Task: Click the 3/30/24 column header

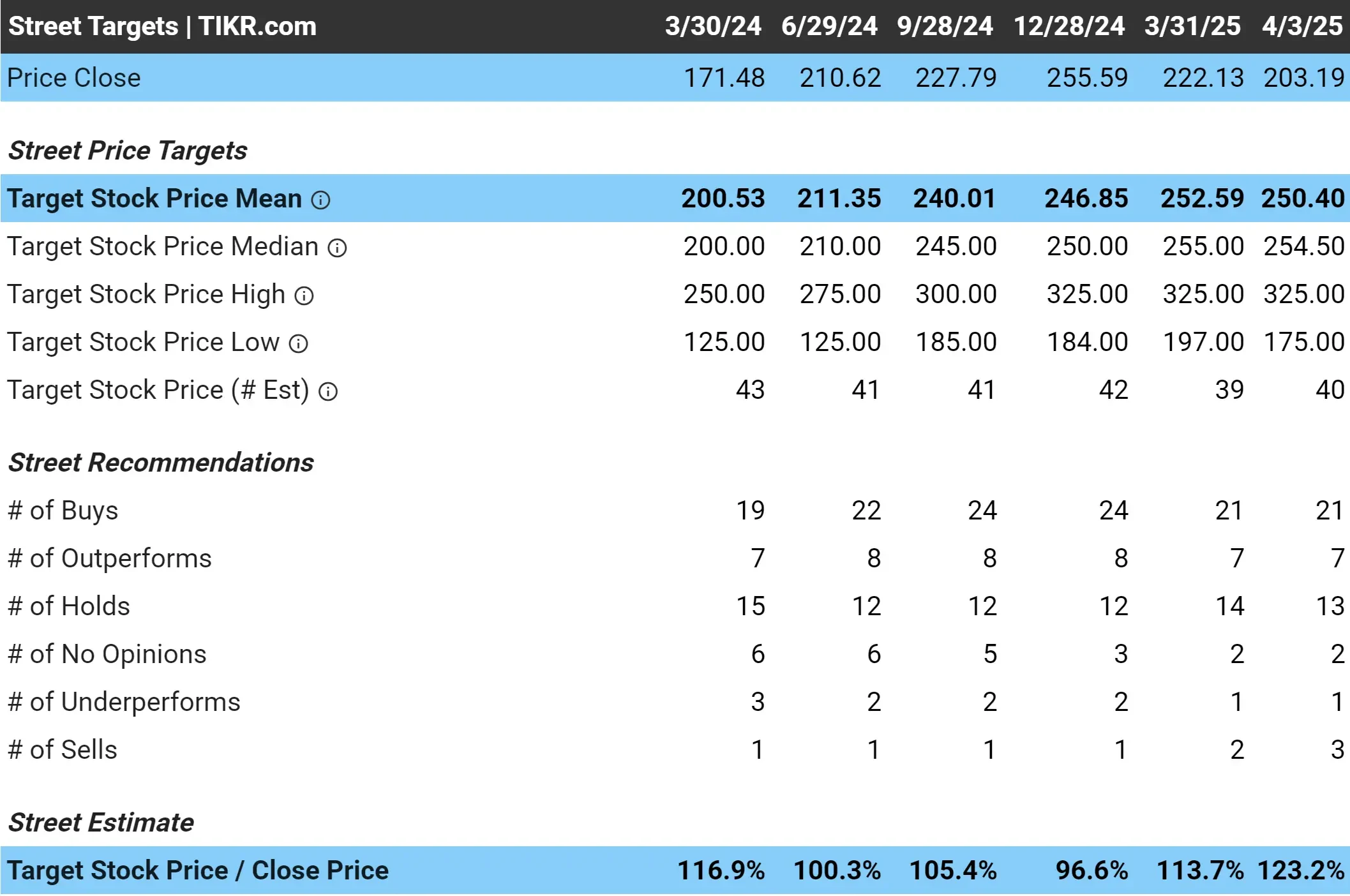Action: tap(712, 26)
